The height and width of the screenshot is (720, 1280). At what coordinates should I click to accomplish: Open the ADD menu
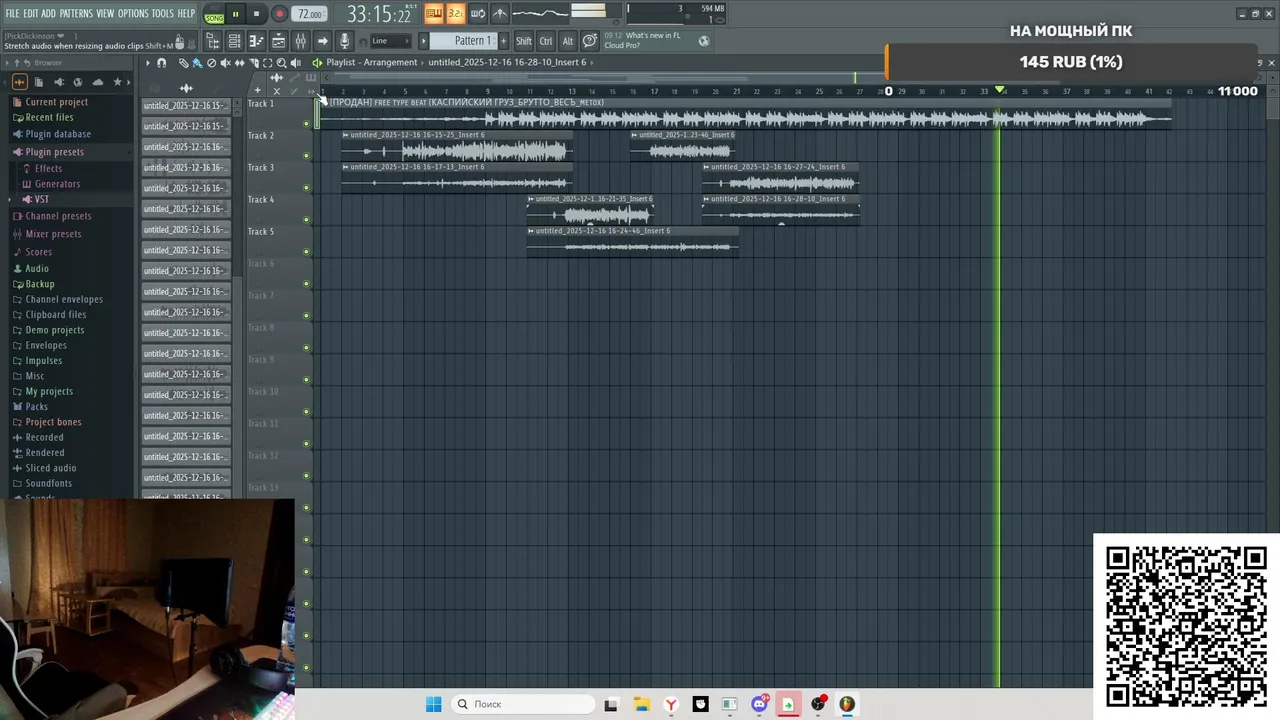tap(49, 14)
